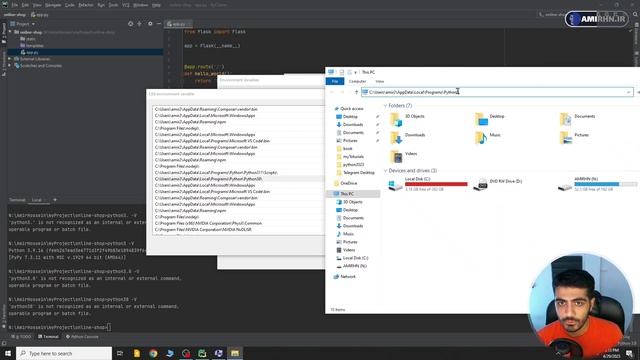This screenshot has height=360, width=640.
Task: Open View ribbon tab in File Explorer
Action: [x=380, y=81]
